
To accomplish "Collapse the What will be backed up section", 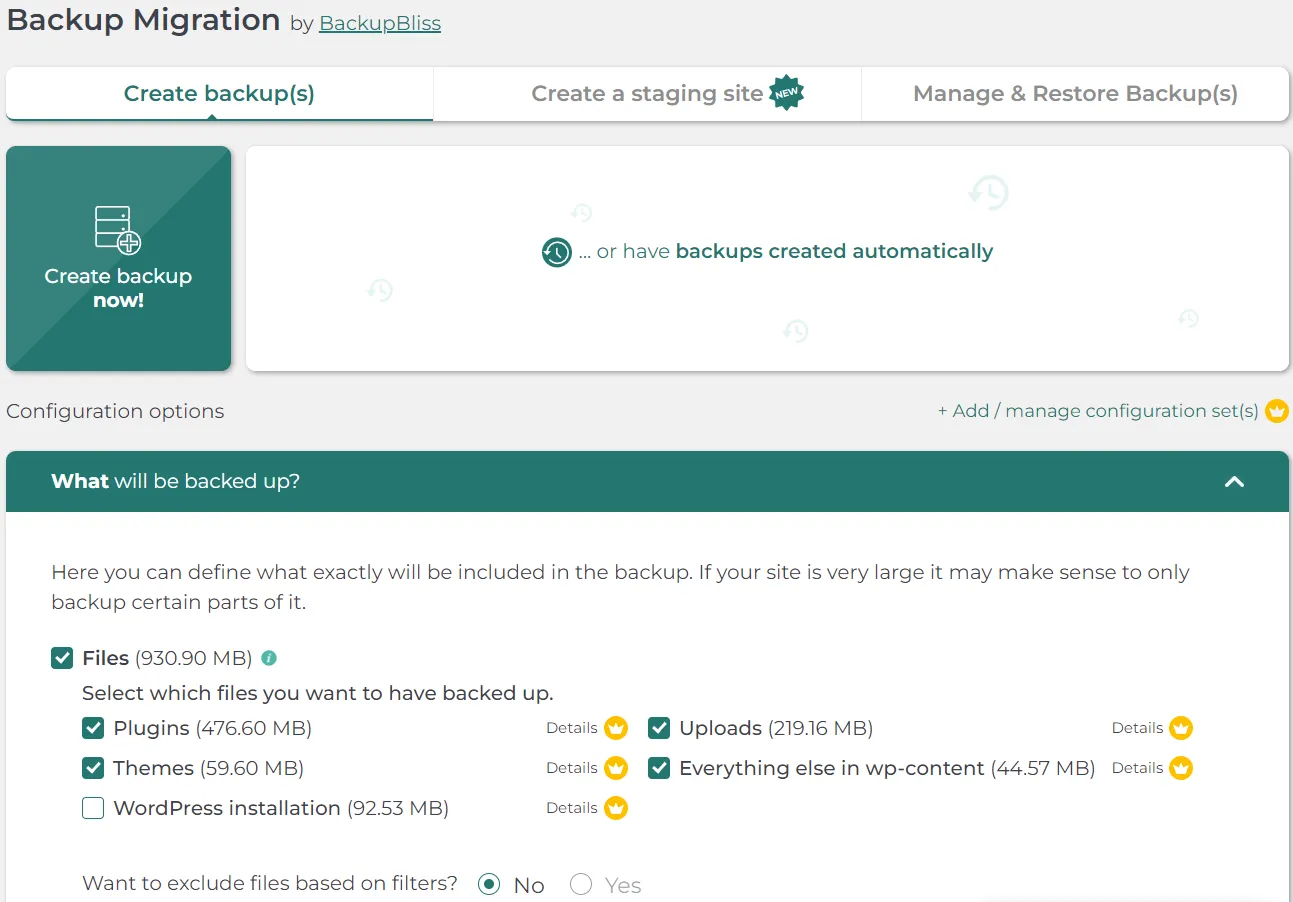I will tap(1234, 482).
